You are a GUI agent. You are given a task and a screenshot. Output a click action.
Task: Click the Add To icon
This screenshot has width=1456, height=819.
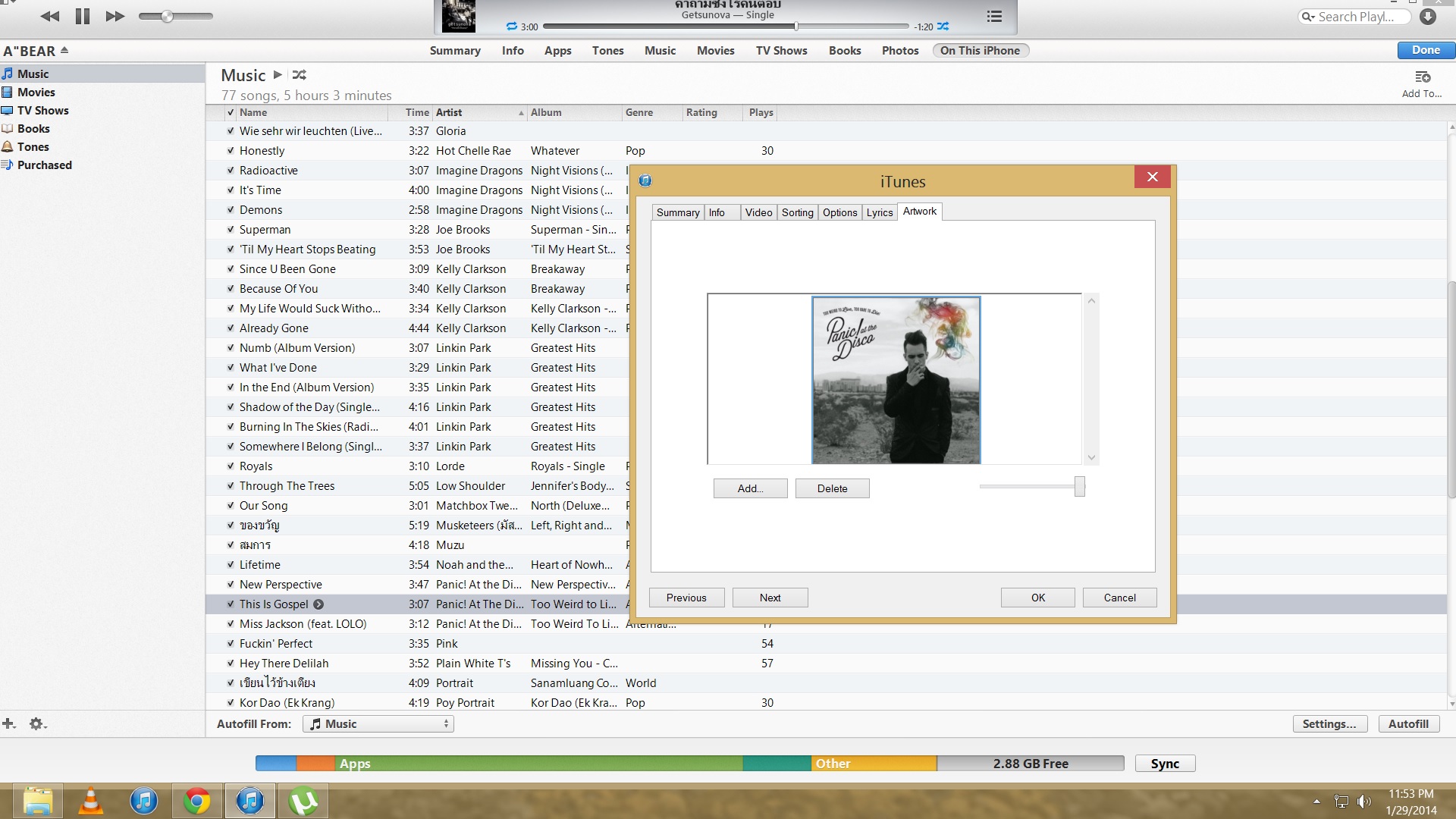(x=1423, y=77)
